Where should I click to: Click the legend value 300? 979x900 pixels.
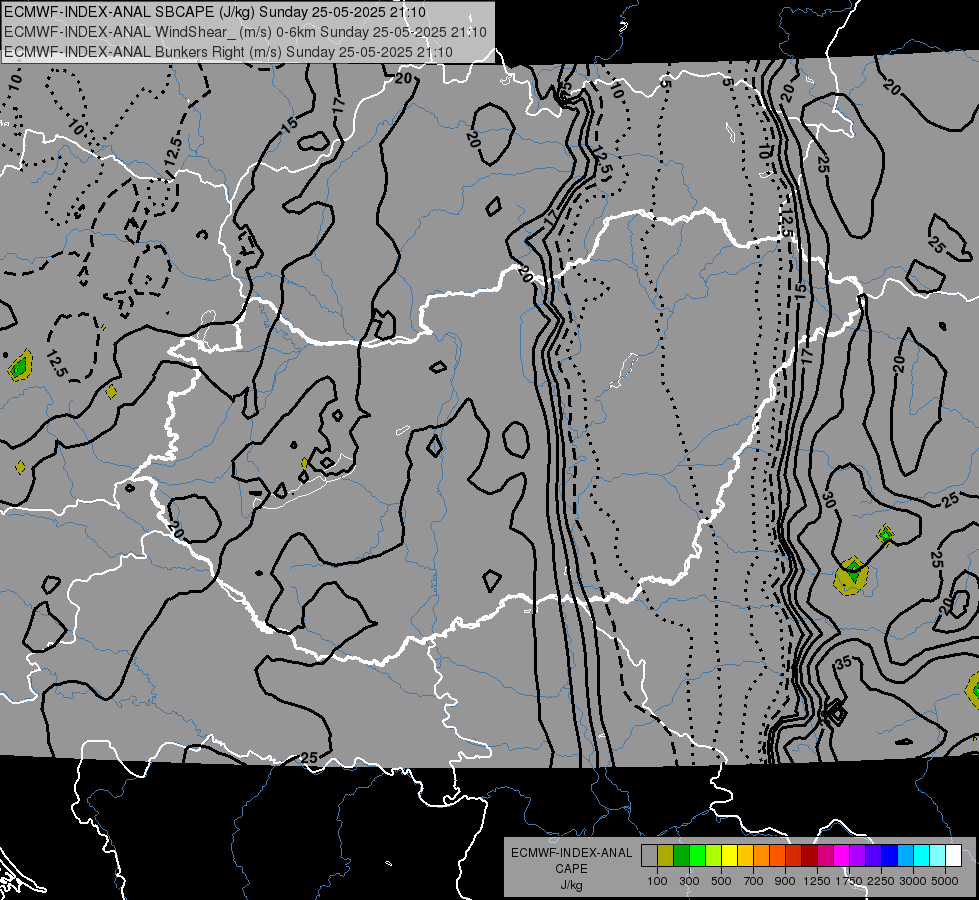pyautogui.click(x=689, y=881)
